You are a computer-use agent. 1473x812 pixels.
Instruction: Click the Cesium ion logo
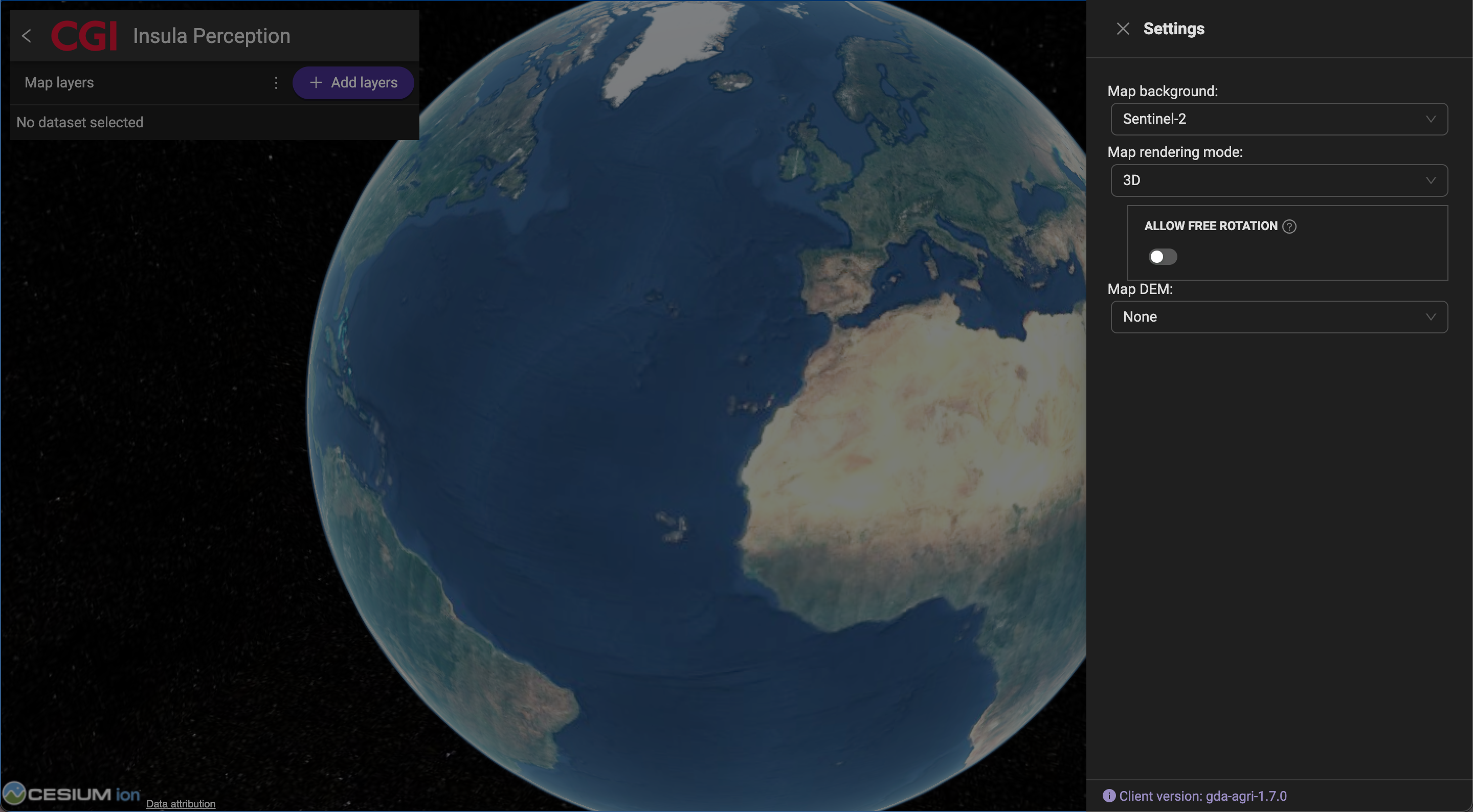pos(72,794)
